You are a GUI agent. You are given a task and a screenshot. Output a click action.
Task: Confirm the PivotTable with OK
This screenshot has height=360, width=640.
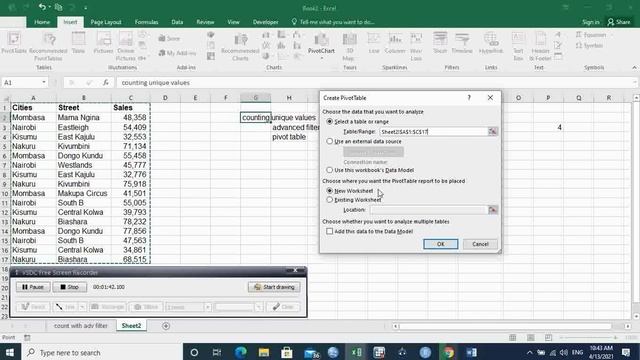(x=440, y=244)
